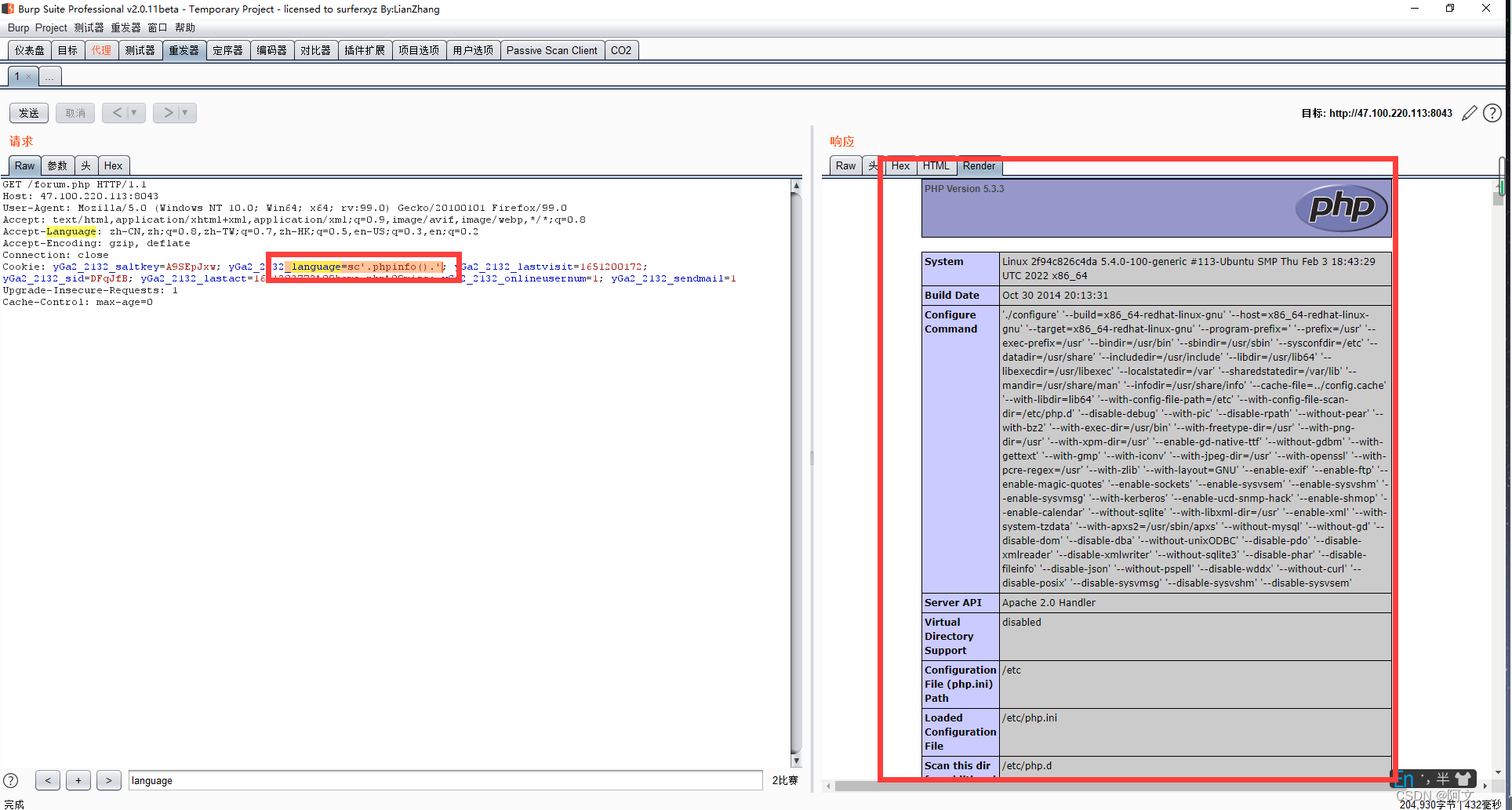
Task: Click the response horizontal scrollbar left arrow
Action: (829, 786)
